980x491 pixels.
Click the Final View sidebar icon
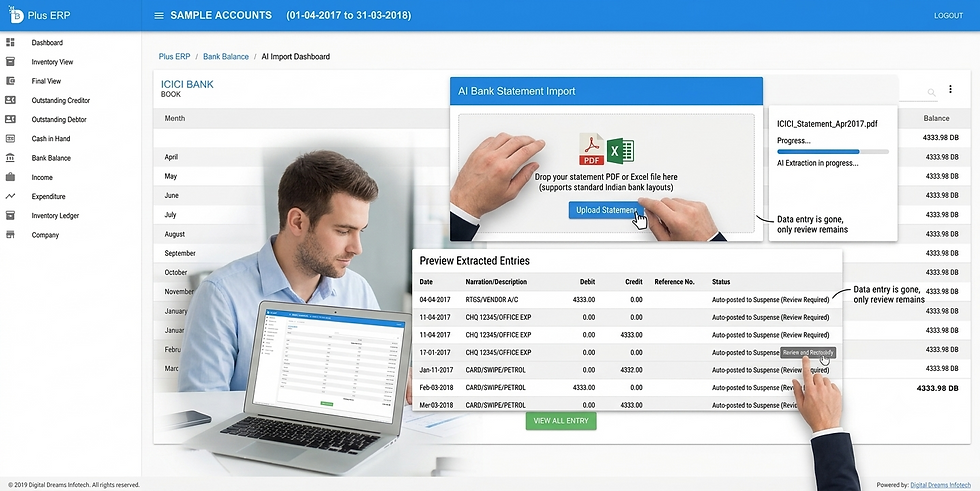10,81
